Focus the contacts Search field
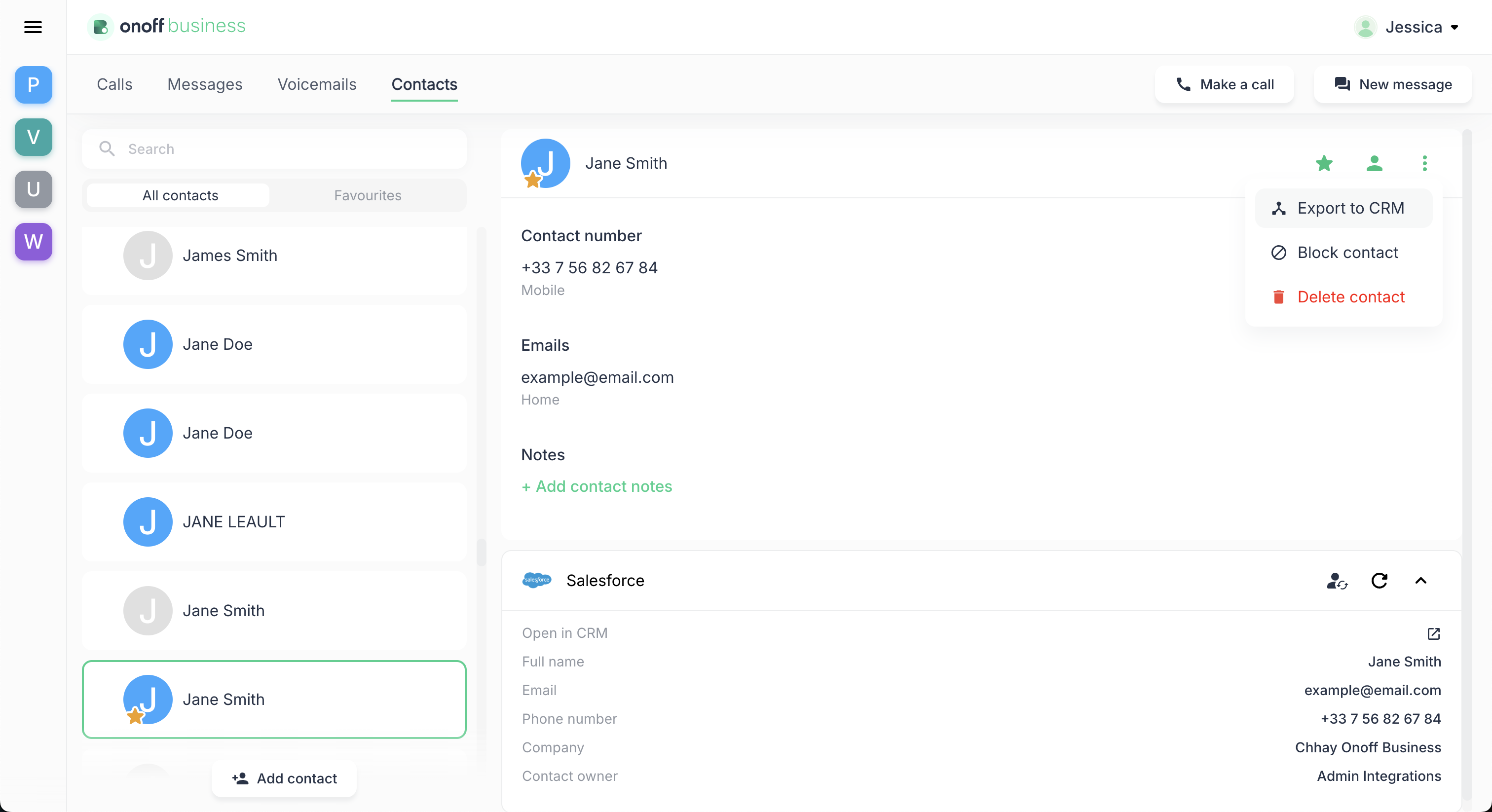 tap(274, 149)
